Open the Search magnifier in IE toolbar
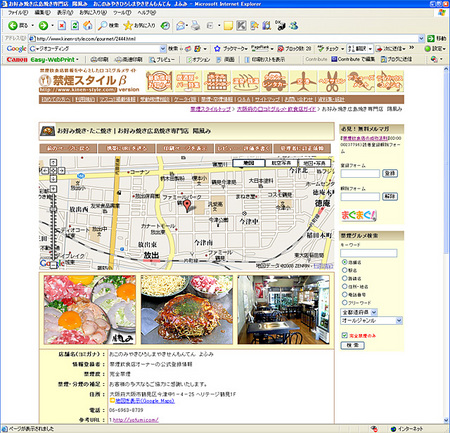 pyautogui.click(x=103, y=25)
